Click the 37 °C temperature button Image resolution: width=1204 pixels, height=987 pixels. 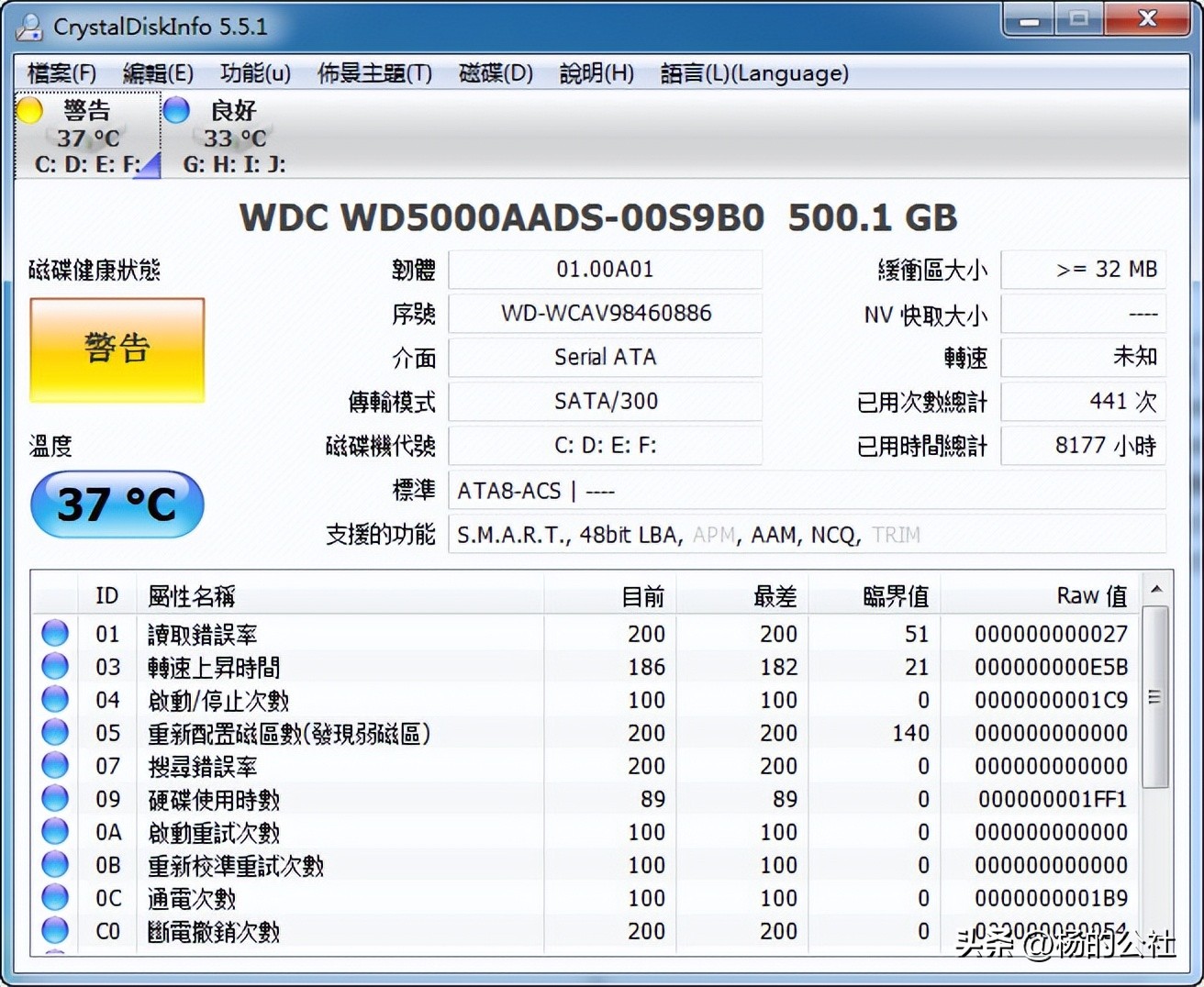coord(117,505)
